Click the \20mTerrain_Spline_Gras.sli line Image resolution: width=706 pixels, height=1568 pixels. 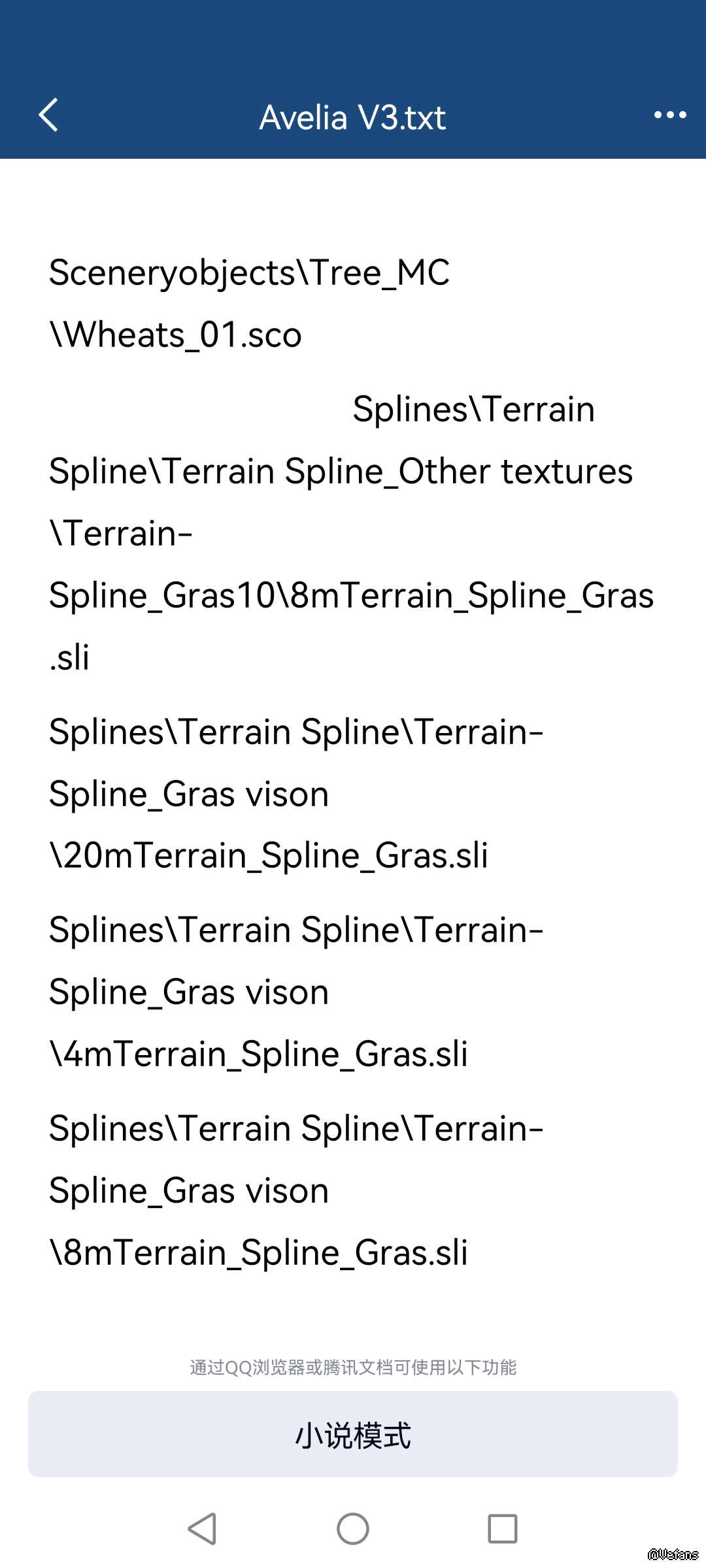point(269,856)
